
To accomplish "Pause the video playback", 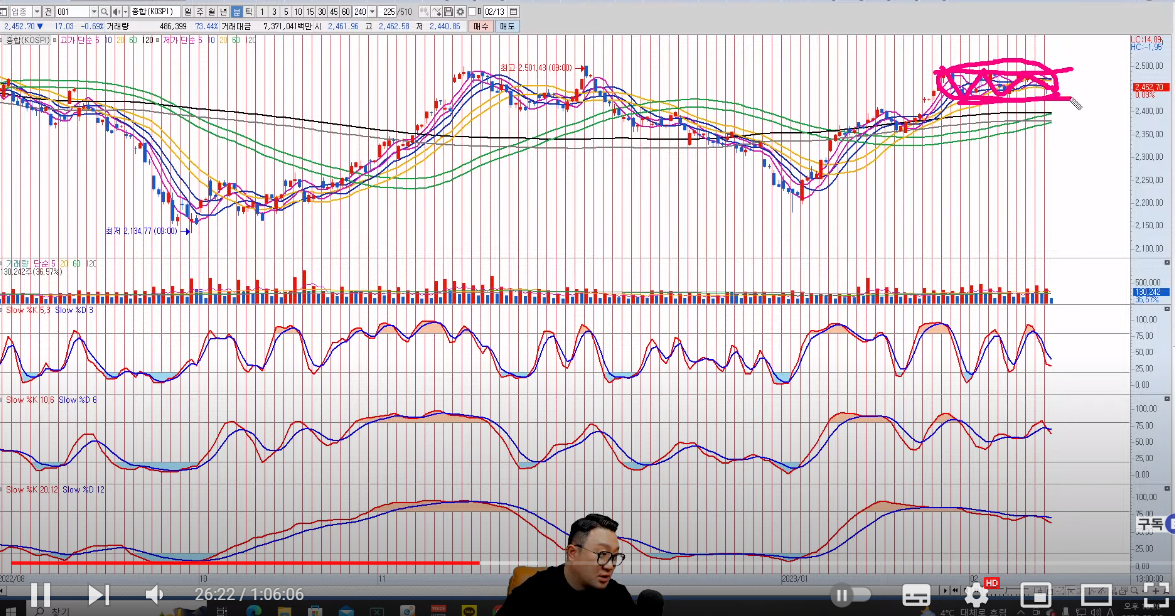I will 40,595.
